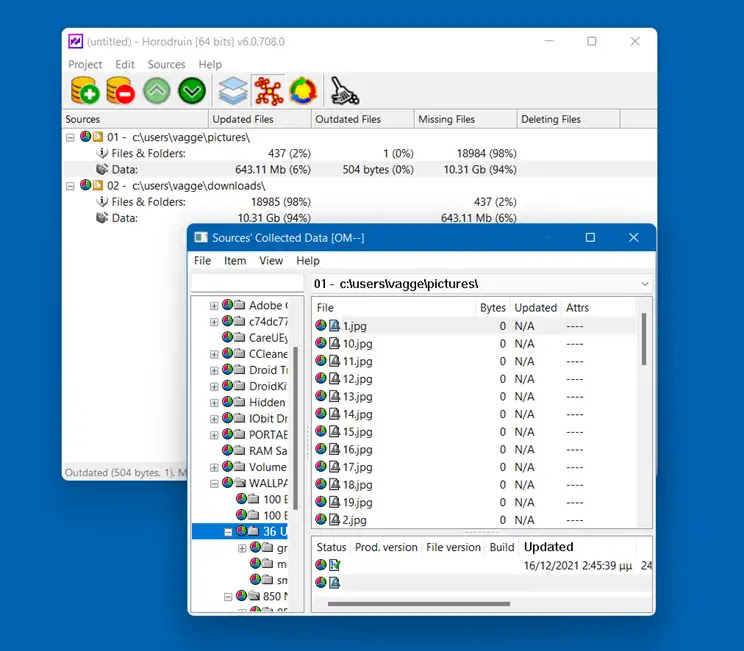Viewport: 744px width, 651px height.
Task: Close the Sources' Collected Data window
Action: (633, 237)
